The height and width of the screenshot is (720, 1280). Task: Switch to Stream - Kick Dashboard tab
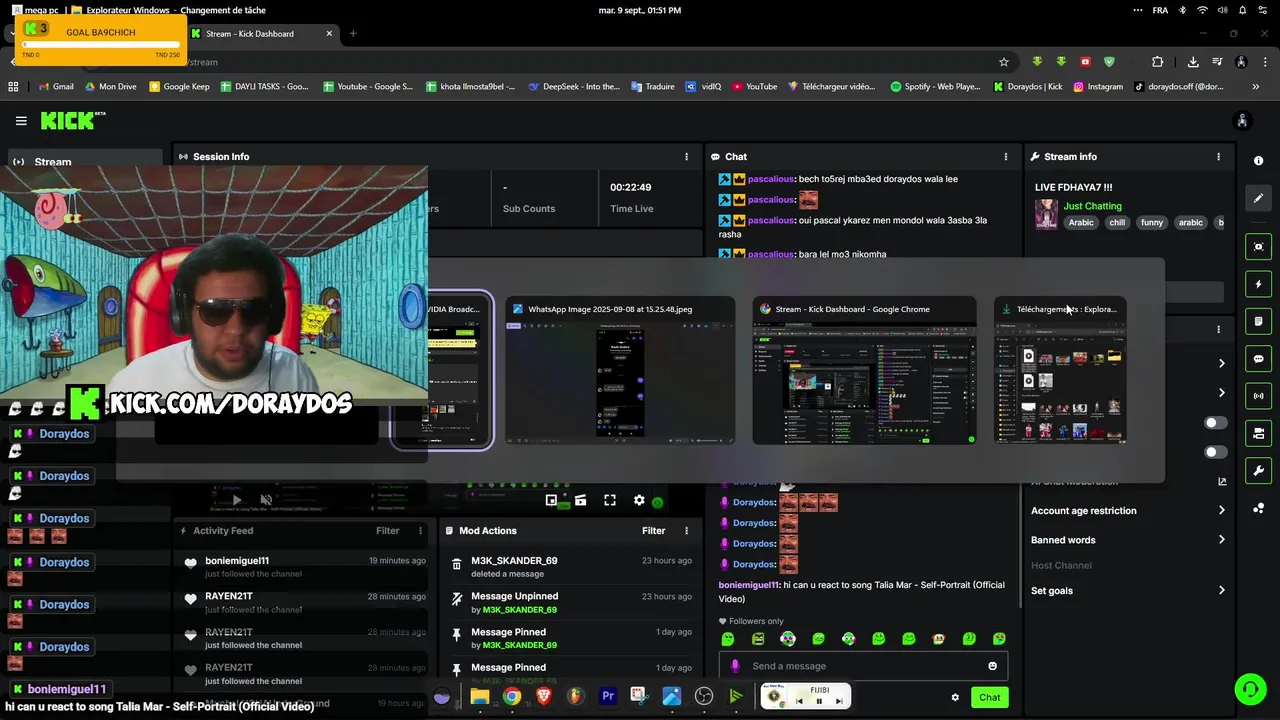[262, 34]
